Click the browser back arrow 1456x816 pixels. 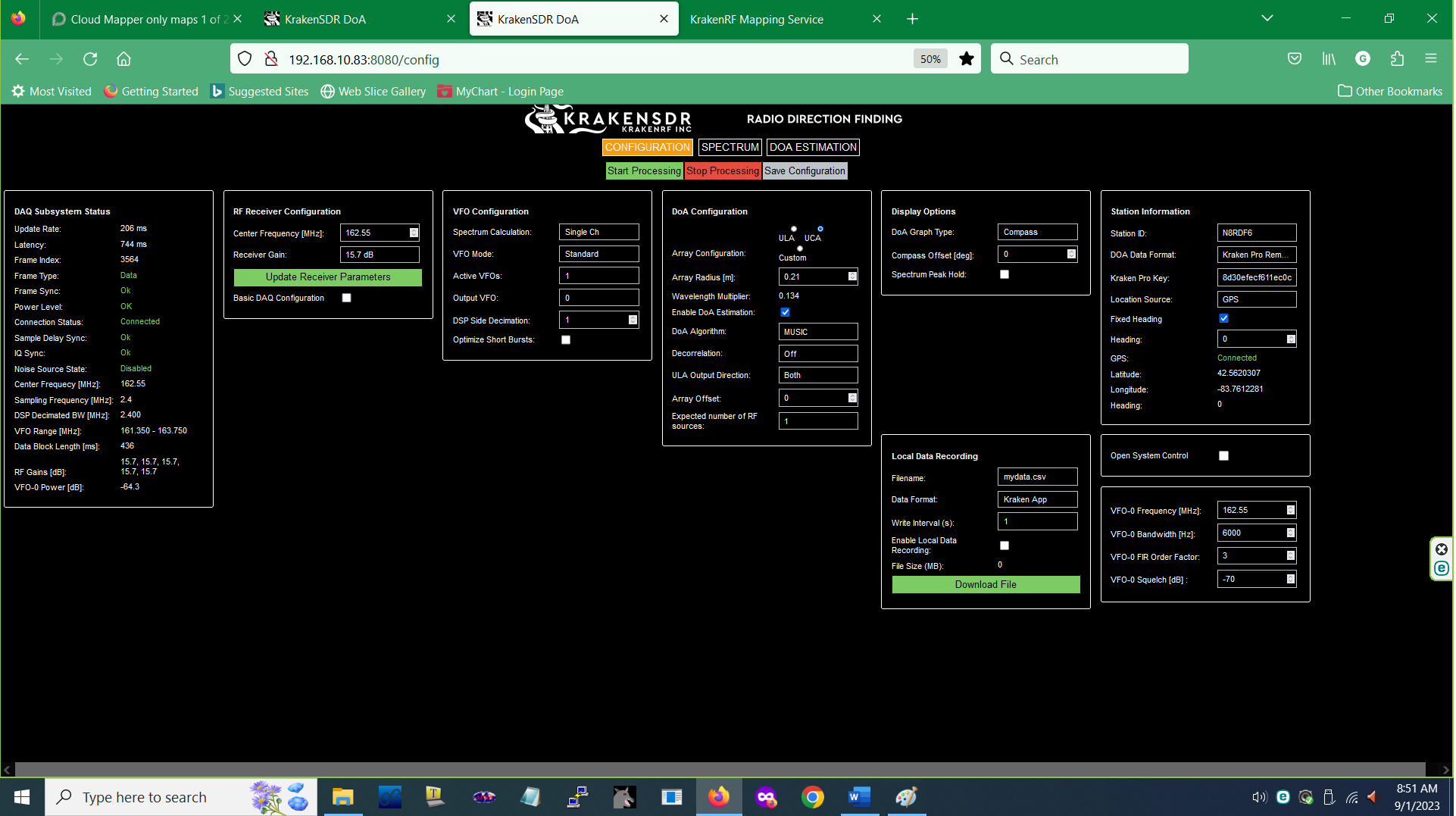point(22,59)
